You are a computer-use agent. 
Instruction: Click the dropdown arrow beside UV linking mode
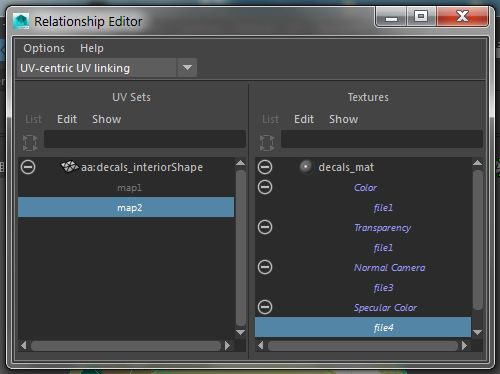click(x=187, y=68)
